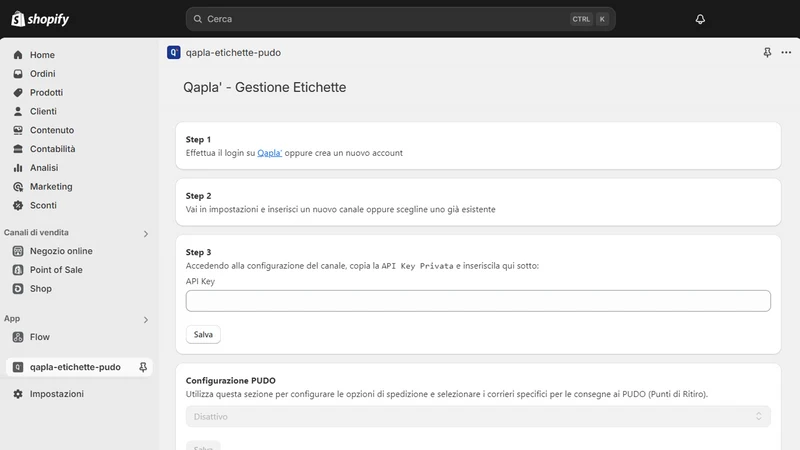Screen dimensions: 800x450
Task: Open notifications bell icon
Action: [700, 19]
